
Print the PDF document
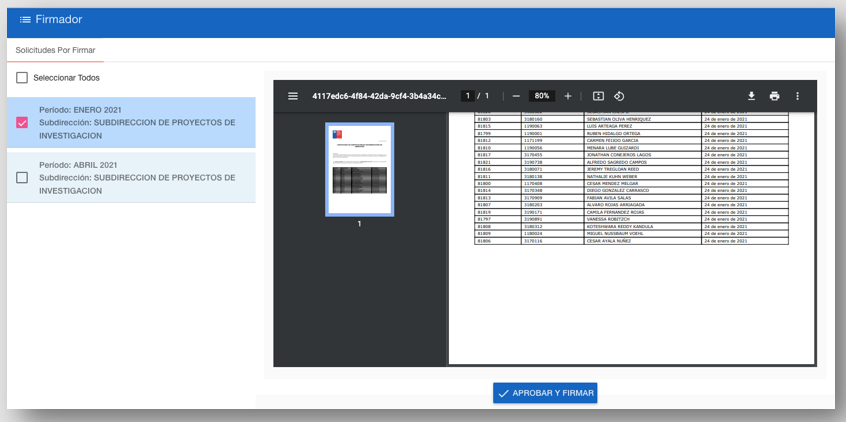tap(775, 96)
